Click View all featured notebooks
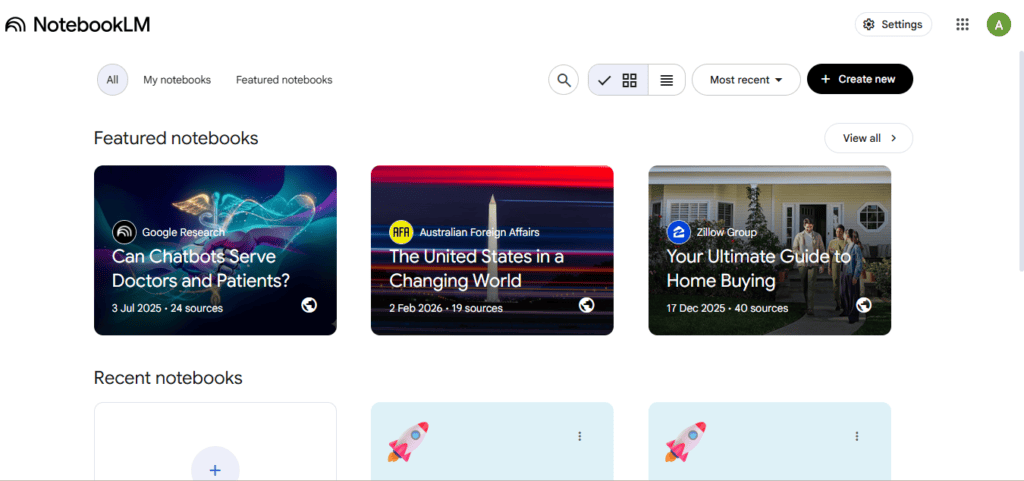Viewport: 1024px width, 481px height. 869,138
